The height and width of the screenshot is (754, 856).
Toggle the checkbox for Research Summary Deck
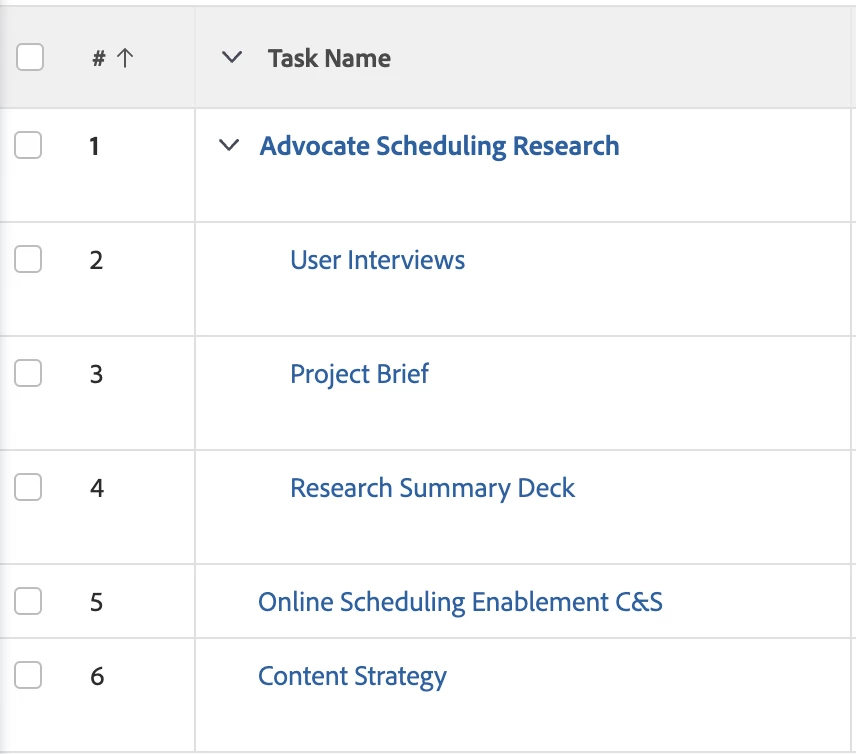[29, 488]
